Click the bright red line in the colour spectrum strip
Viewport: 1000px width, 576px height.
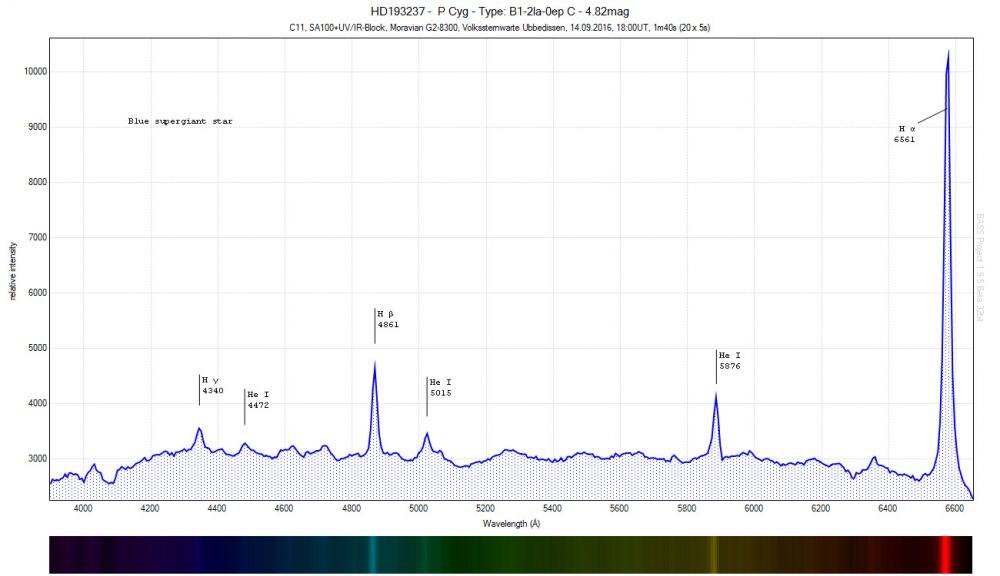tap(946, 554)
